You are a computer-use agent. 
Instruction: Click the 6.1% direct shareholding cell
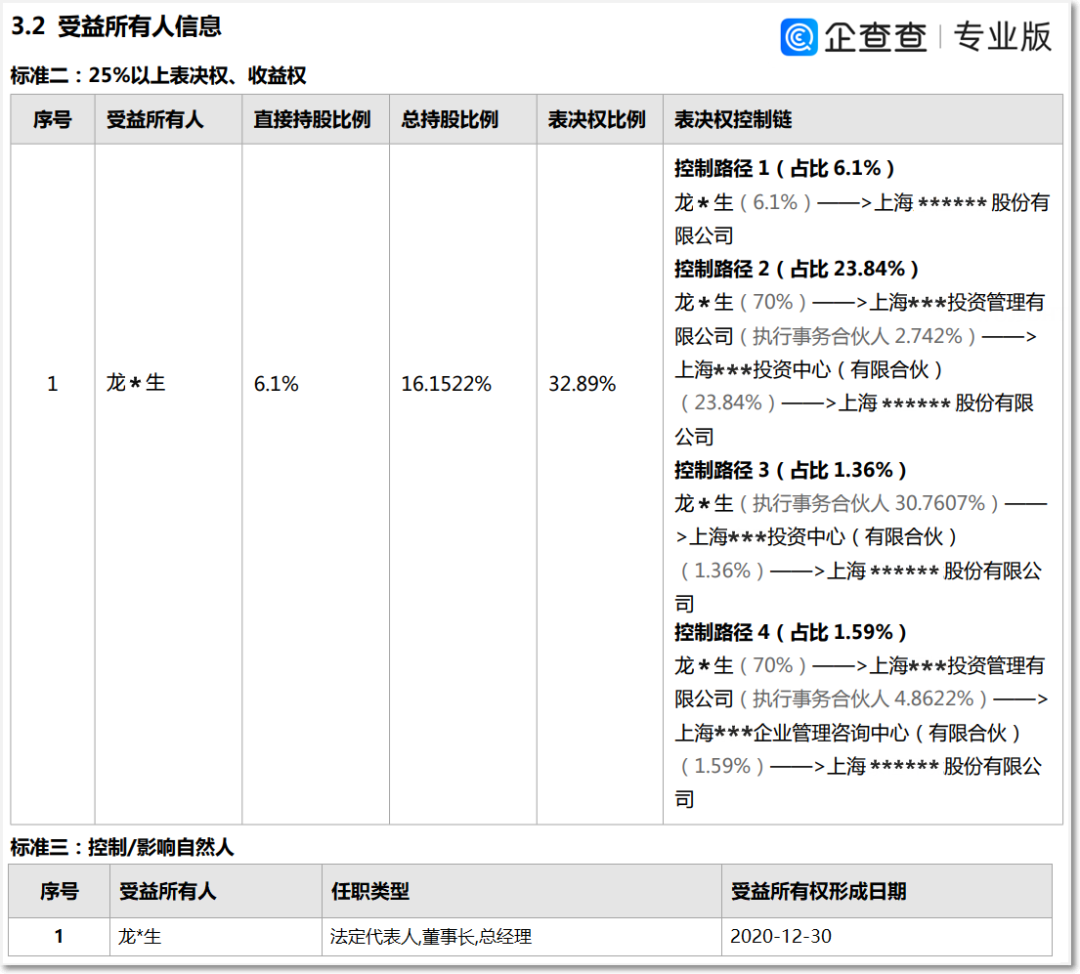(x=276, y=384)
